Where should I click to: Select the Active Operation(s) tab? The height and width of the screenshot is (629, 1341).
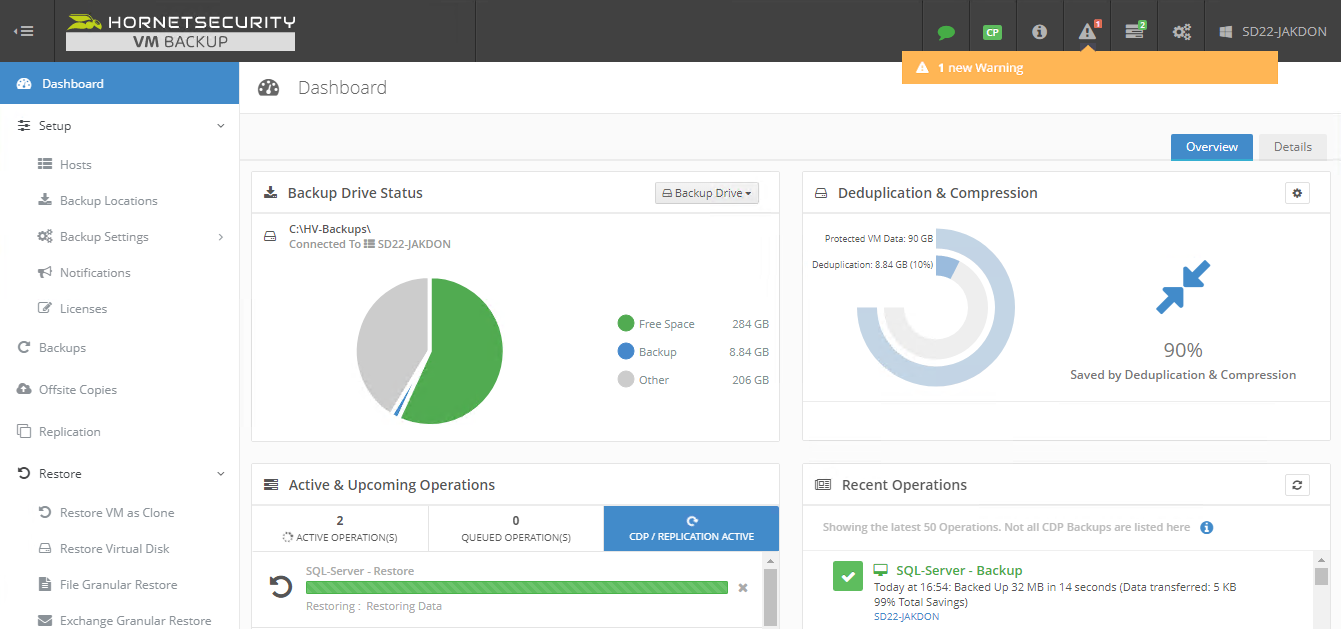(x=340, y=528)
